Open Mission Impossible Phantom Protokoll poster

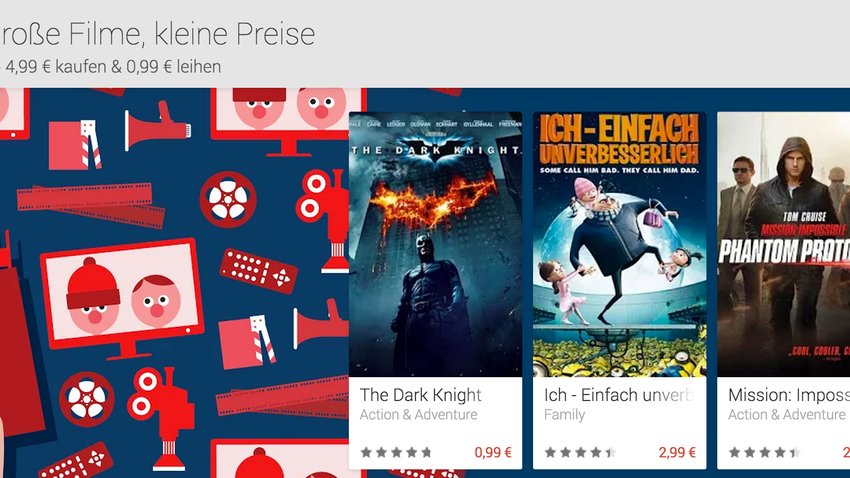(783, 244)
